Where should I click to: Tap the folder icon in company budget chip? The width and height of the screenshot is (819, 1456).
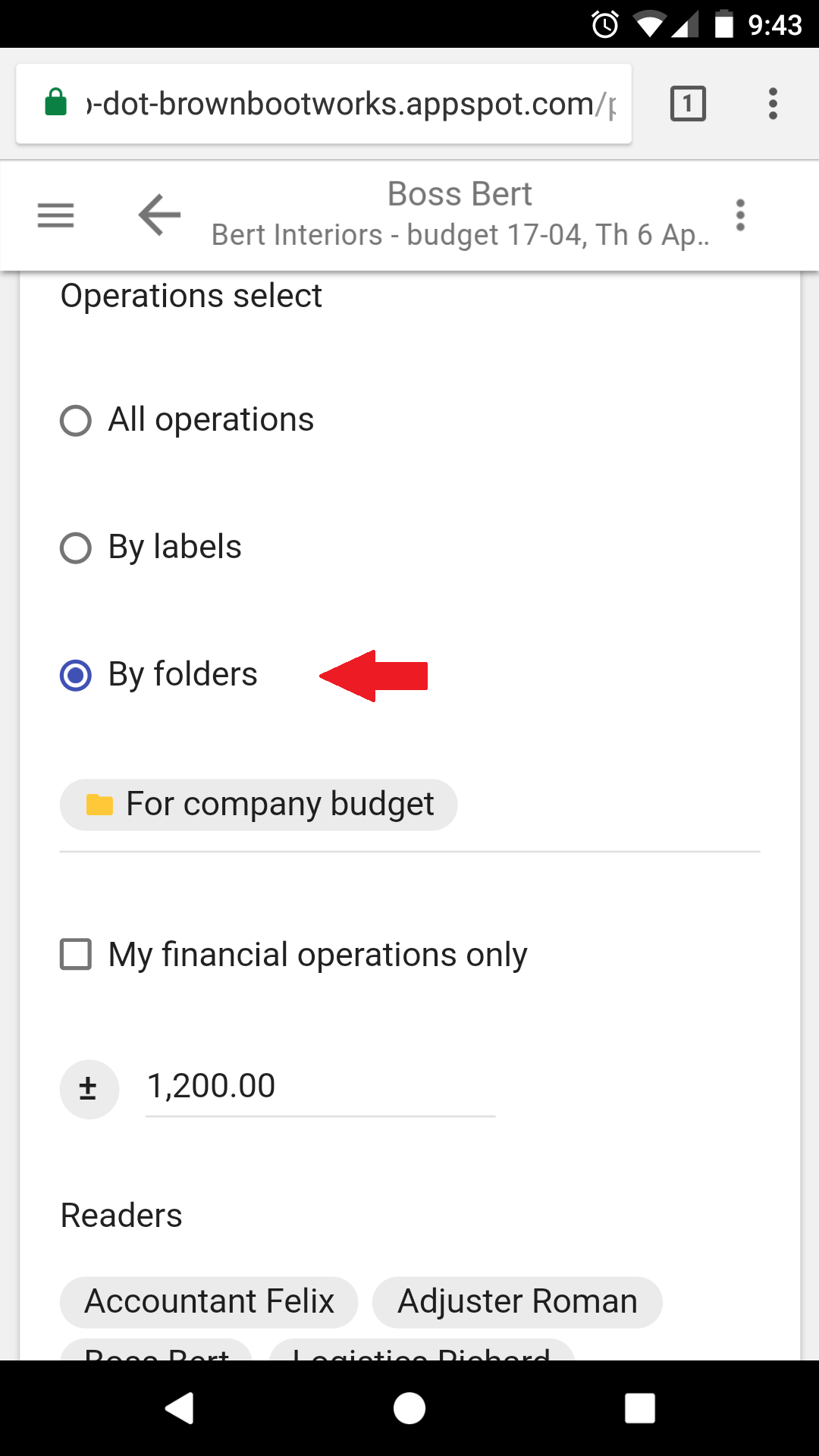[x=99, y=805]
